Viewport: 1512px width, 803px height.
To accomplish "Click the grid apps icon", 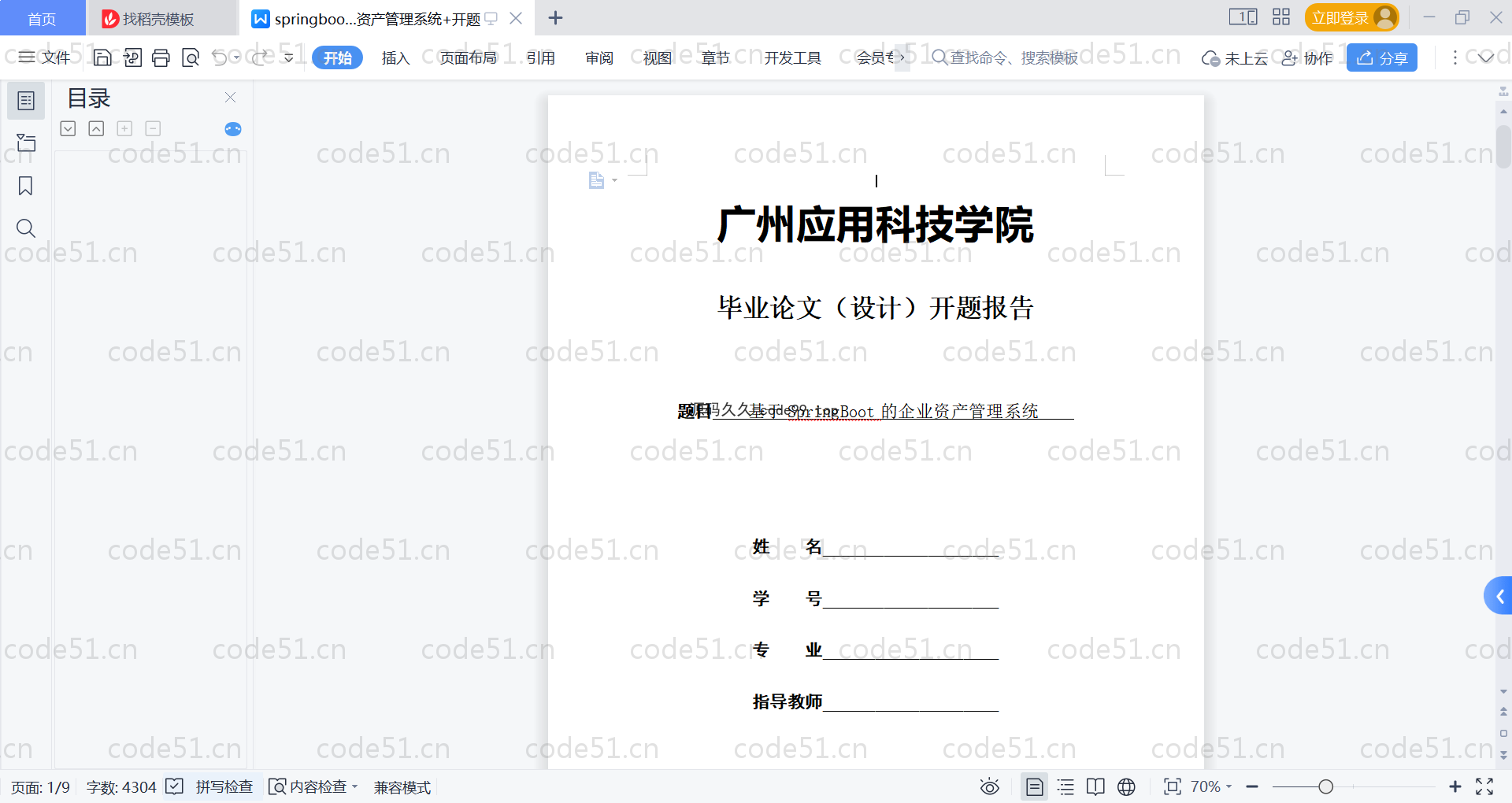I will point(1281,17).
